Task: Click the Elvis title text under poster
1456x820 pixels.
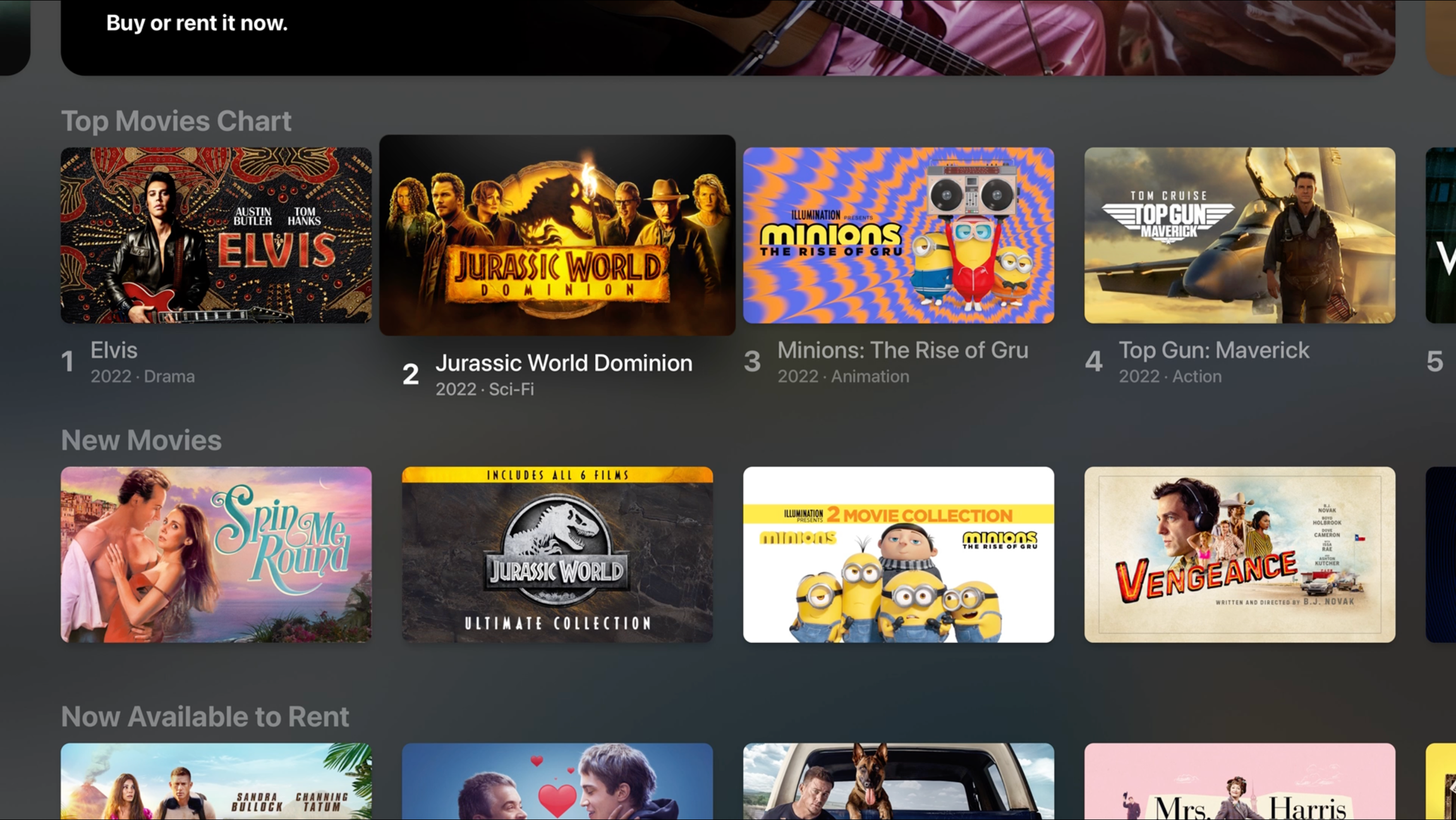Action: (114, 350)
